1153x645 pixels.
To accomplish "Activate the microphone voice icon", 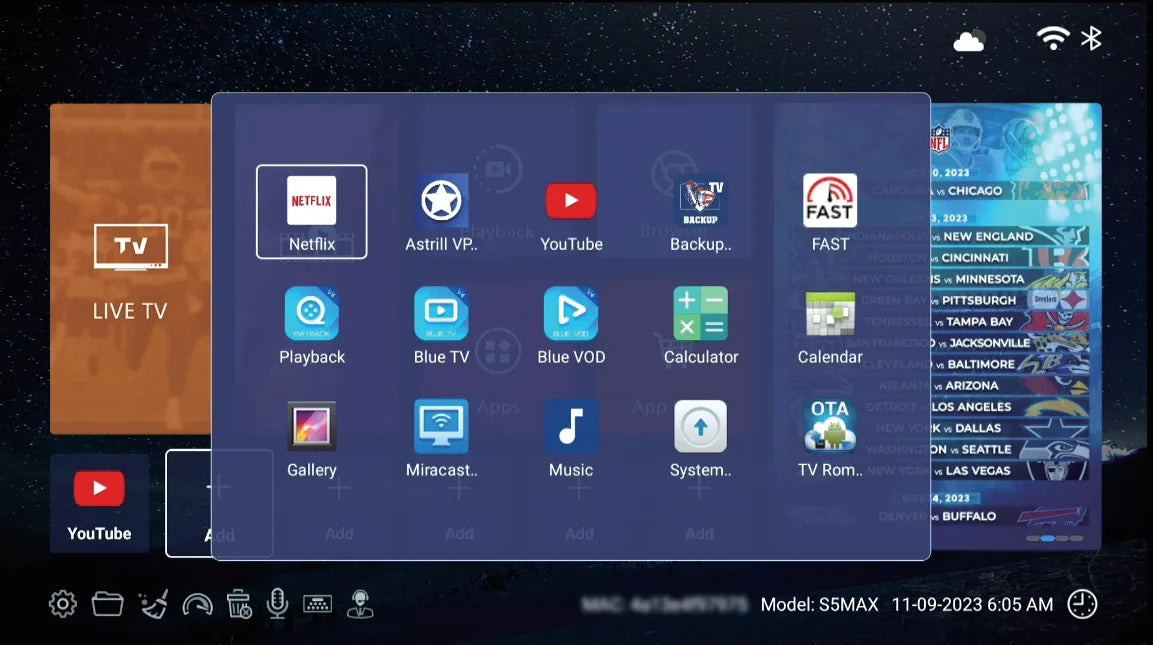I will click(277, 605).
